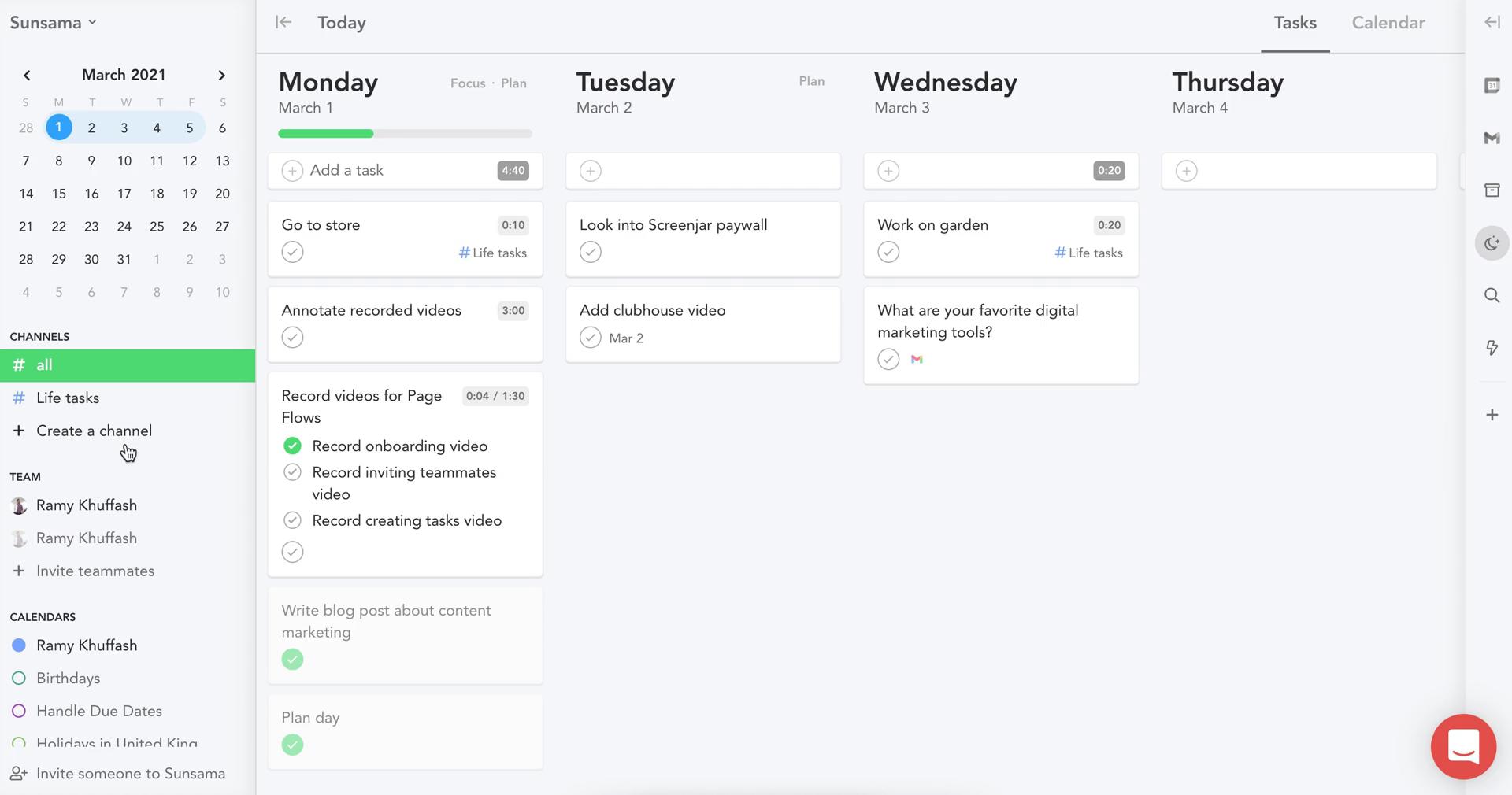This screenshot has width=1512, height=795.
Task: Open the Gmail integration in right sidebar
Action: tap(1492, 139)
